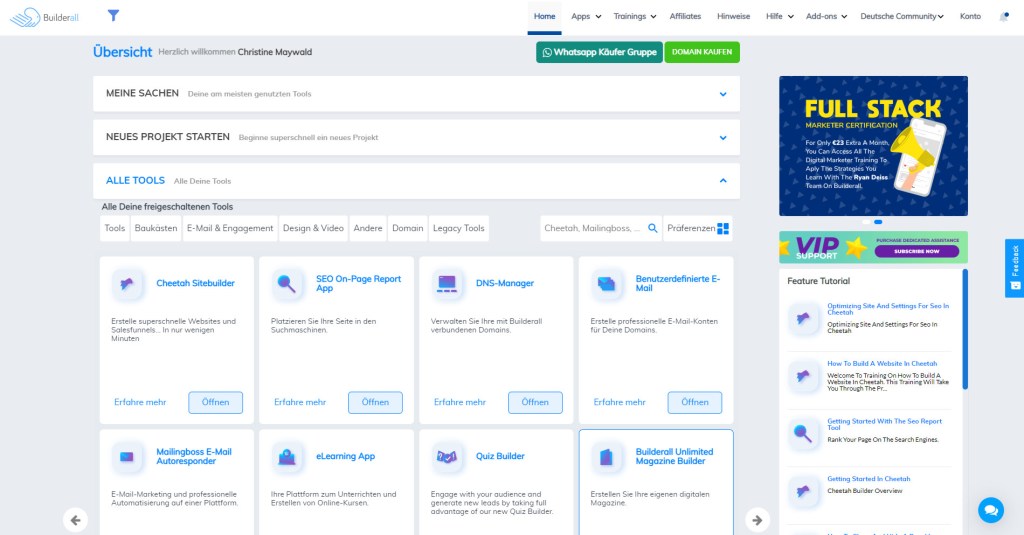
Task: Click the Cheetah Sitebuilder tool icon
Action: (129, 284)
